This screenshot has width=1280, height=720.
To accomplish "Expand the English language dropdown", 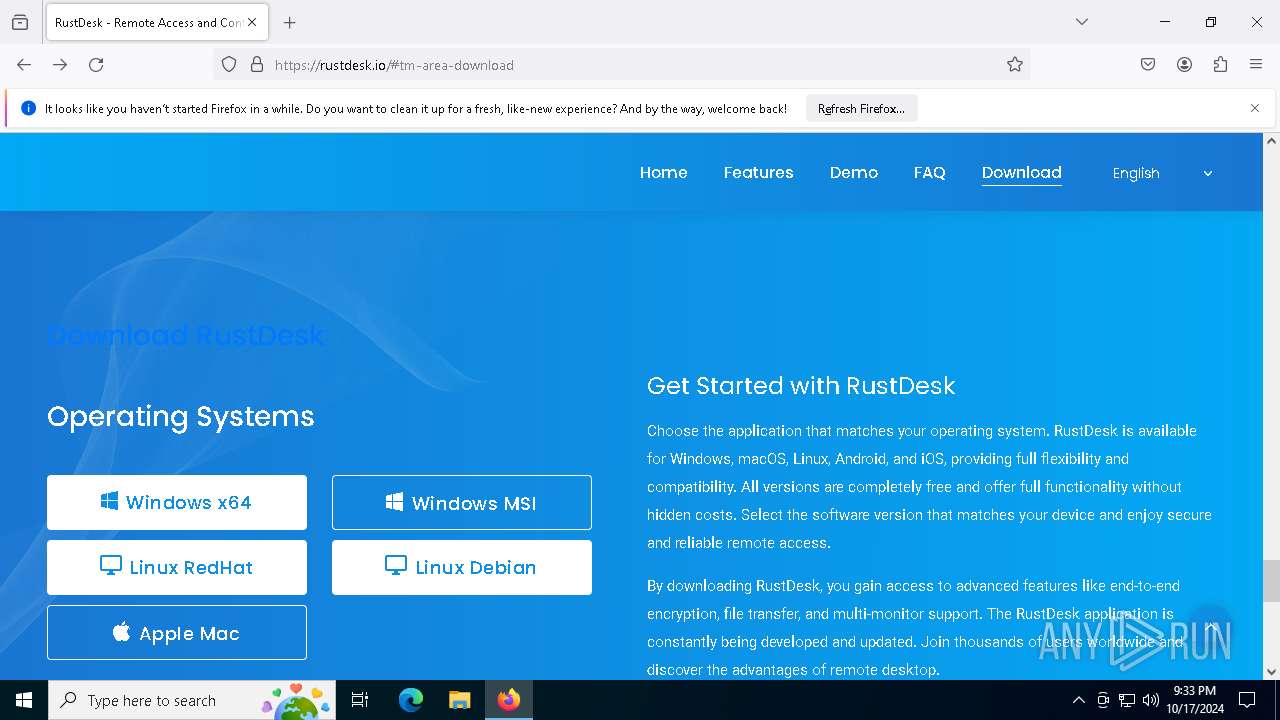I will pos(1162,173).
